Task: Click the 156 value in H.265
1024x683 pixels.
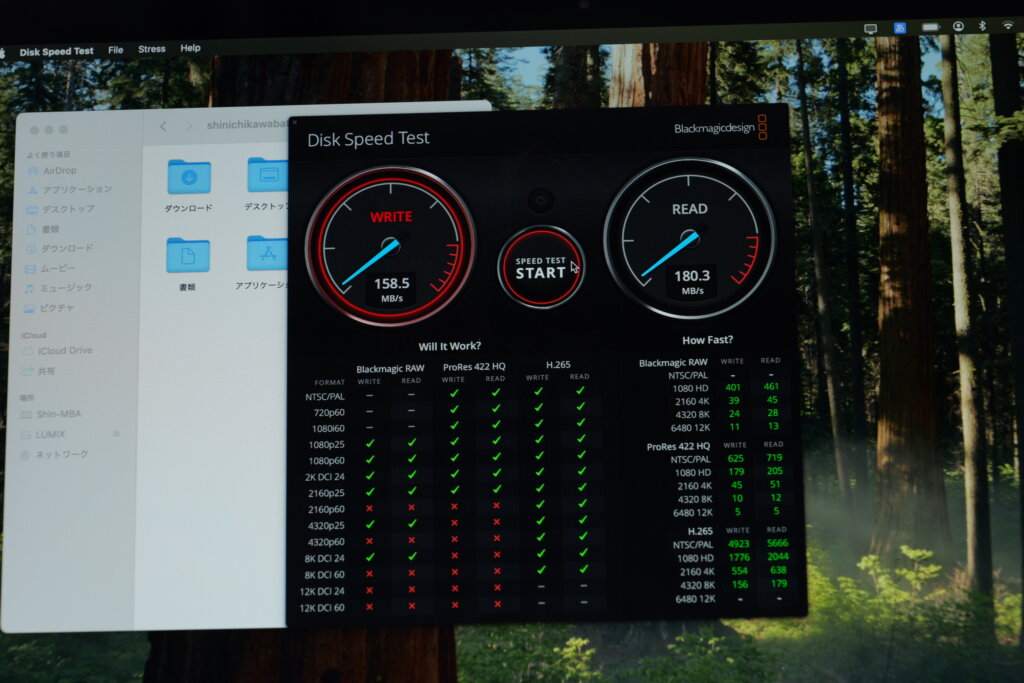Action: 740,584
